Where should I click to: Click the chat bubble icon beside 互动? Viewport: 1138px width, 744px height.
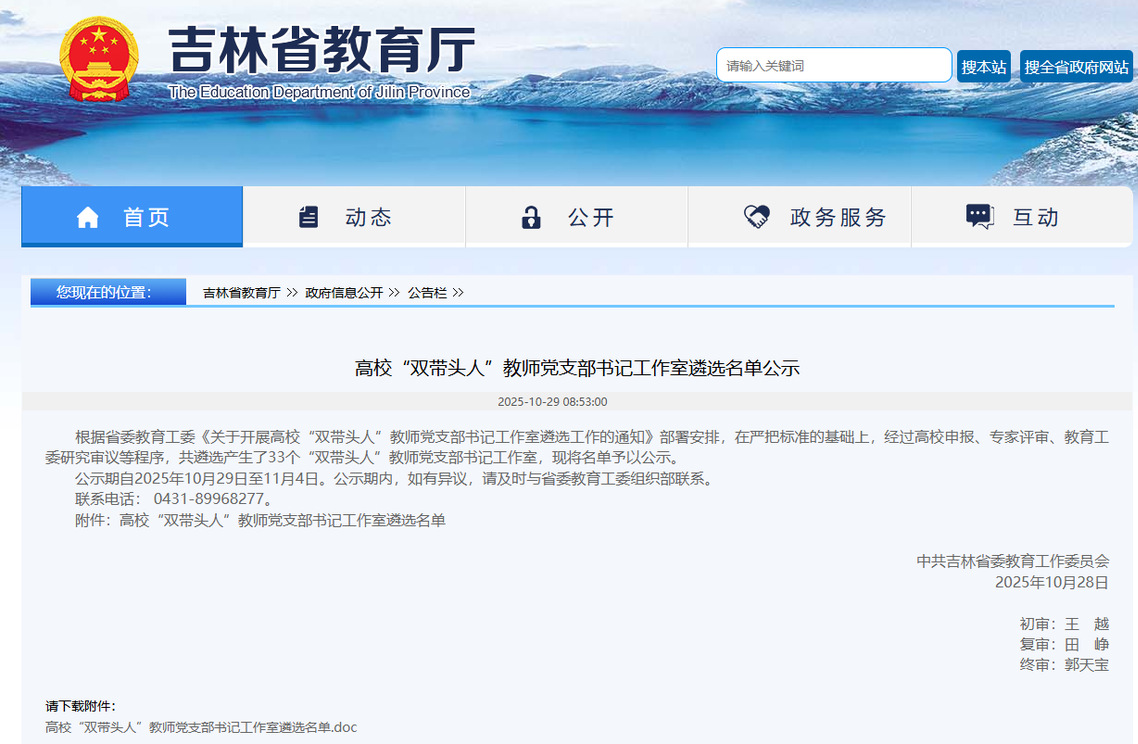point(979,217)
